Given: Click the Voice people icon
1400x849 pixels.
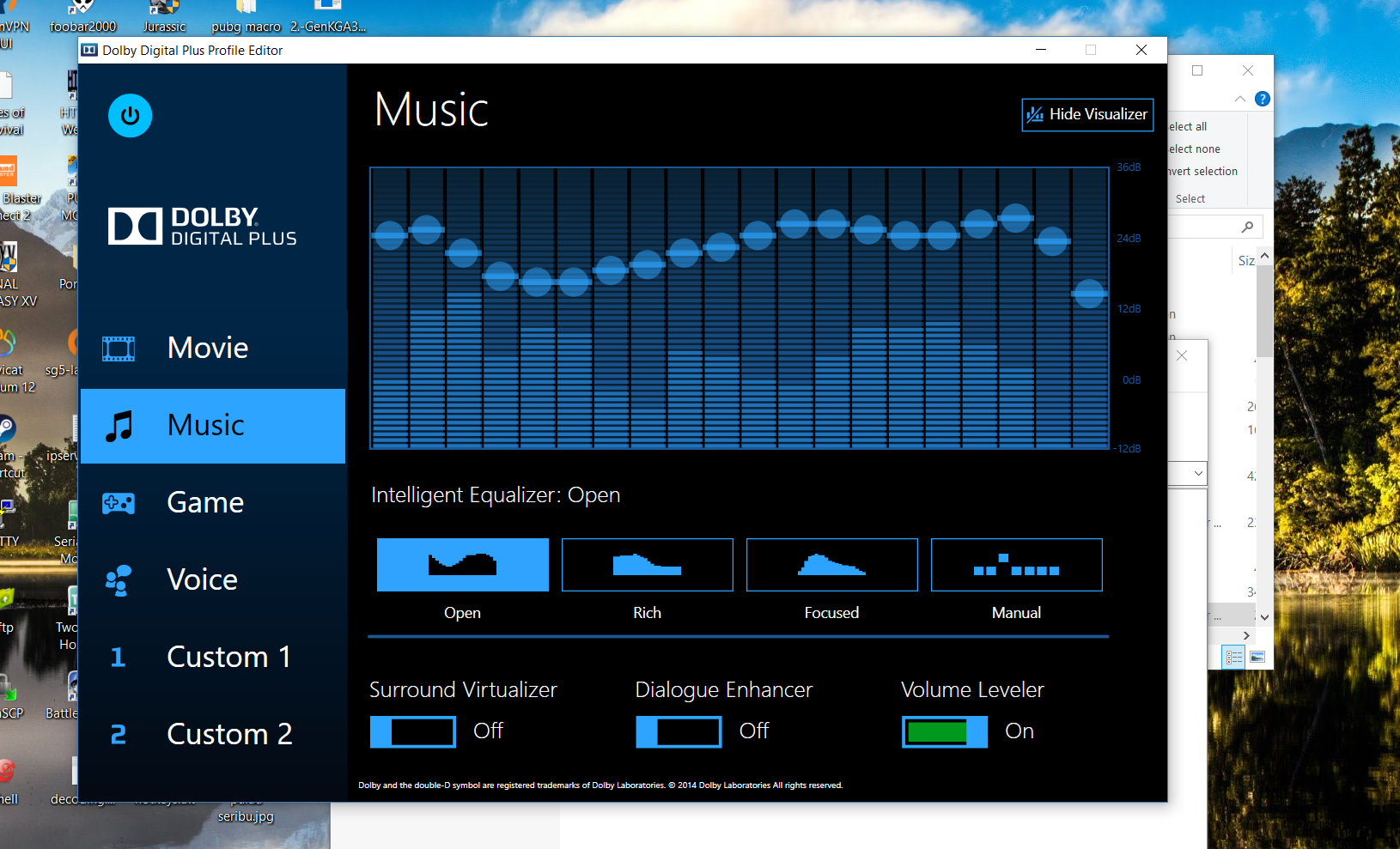Looking at the screenshot, I should [119, 580].
